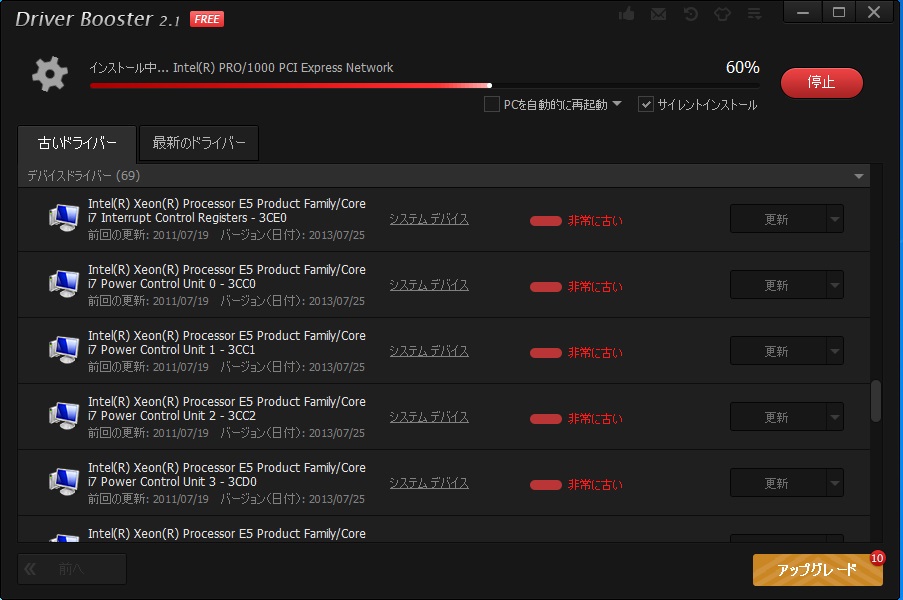Click the red status pill for 3CE0 row
This screenshot has height=600, width=903.
pos(545,221)
